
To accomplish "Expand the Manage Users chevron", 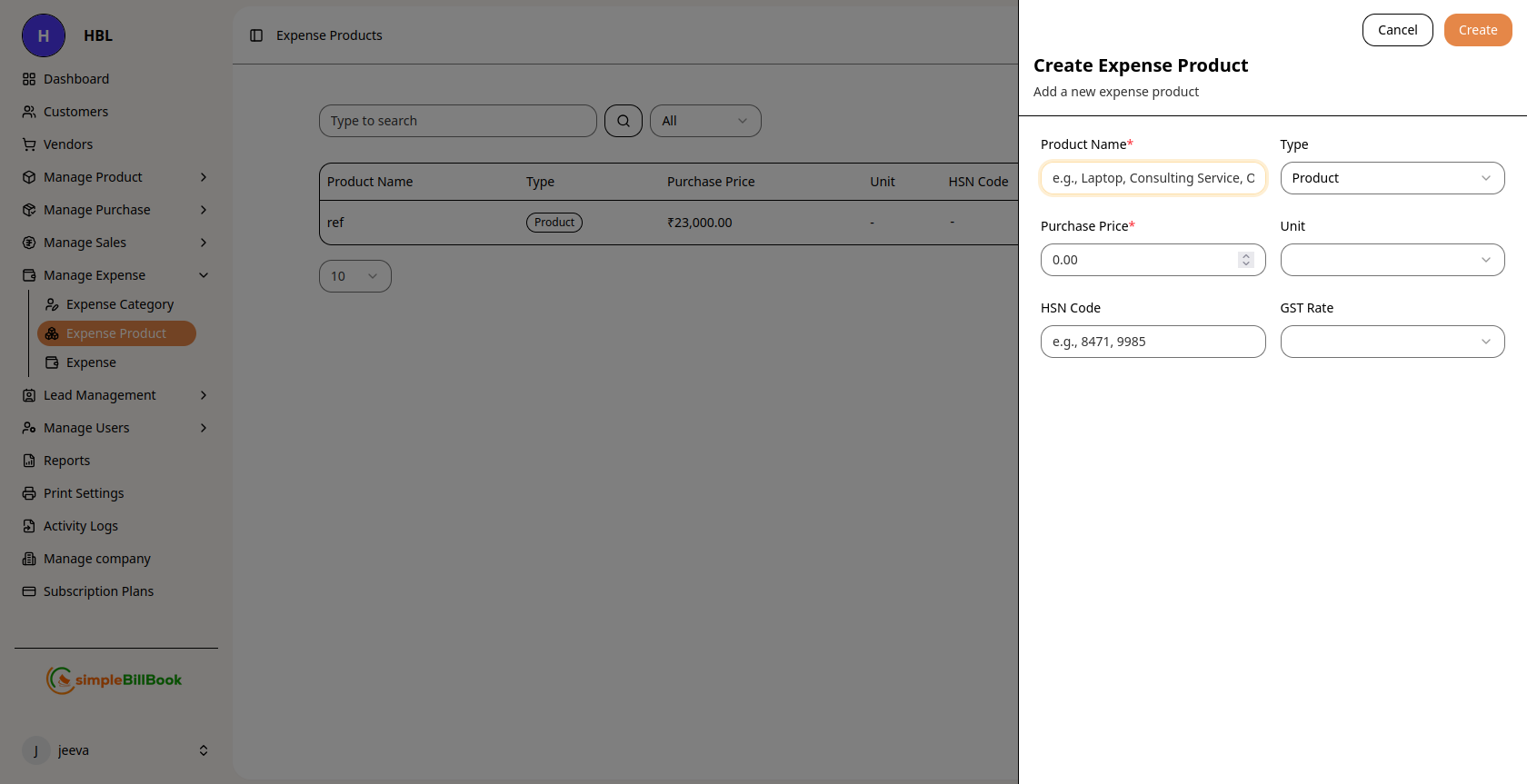I will pyautogui.click(x=204, y=428).
